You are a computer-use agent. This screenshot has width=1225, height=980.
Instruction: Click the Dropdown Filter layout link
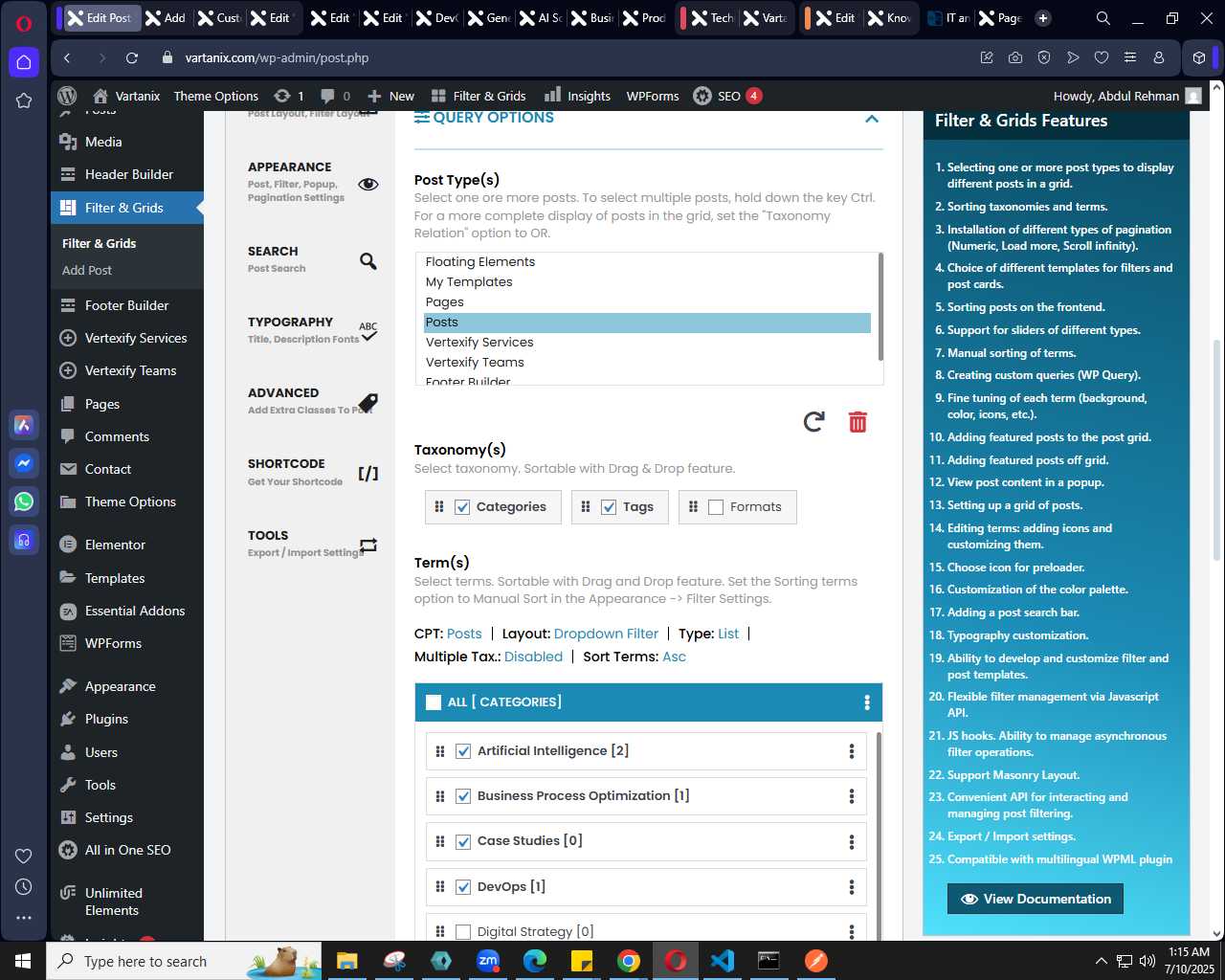[x=606, y=634]
